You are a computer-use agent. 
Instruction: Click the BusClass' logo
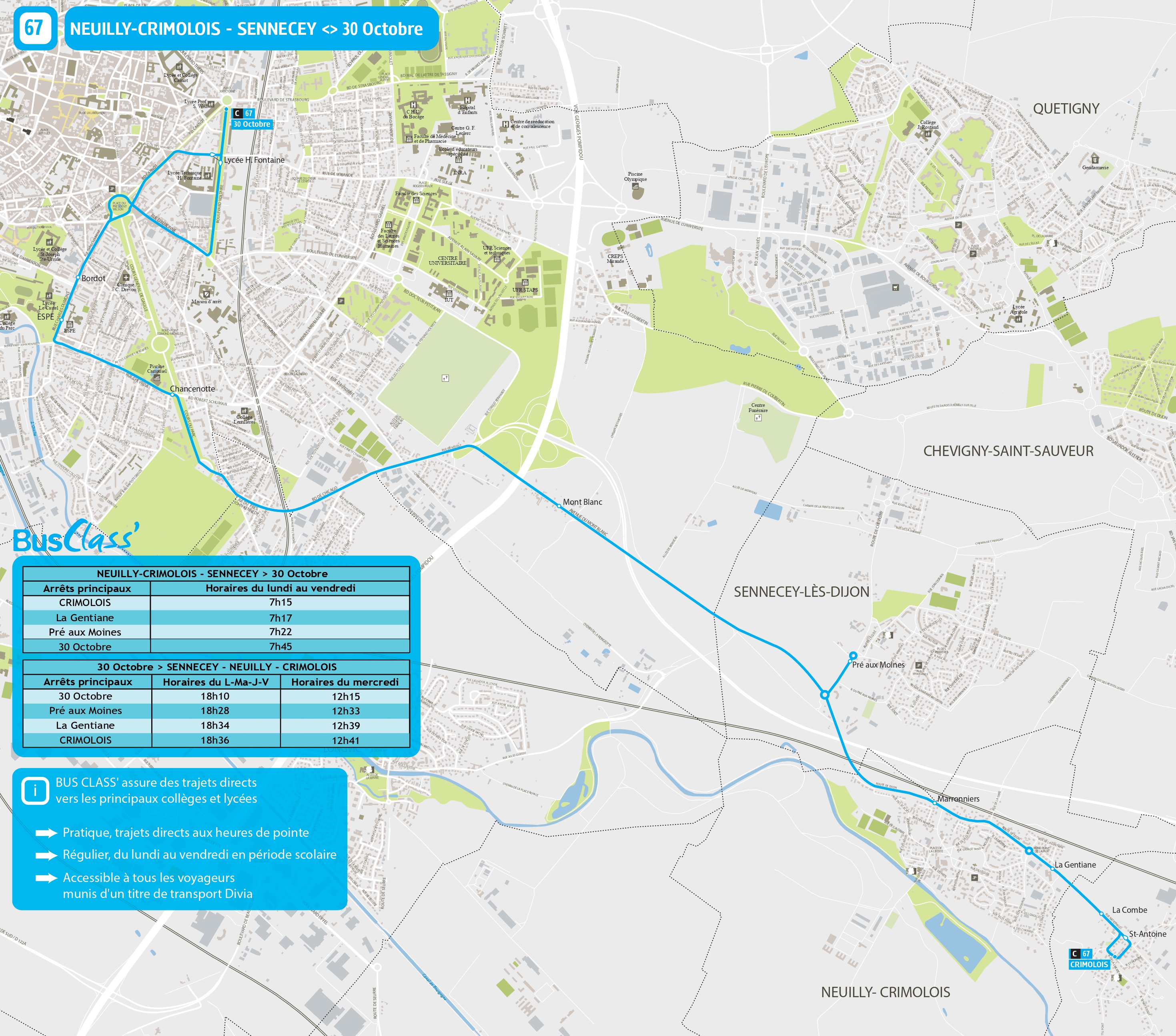pyautogui.click(x=75, y=537)
